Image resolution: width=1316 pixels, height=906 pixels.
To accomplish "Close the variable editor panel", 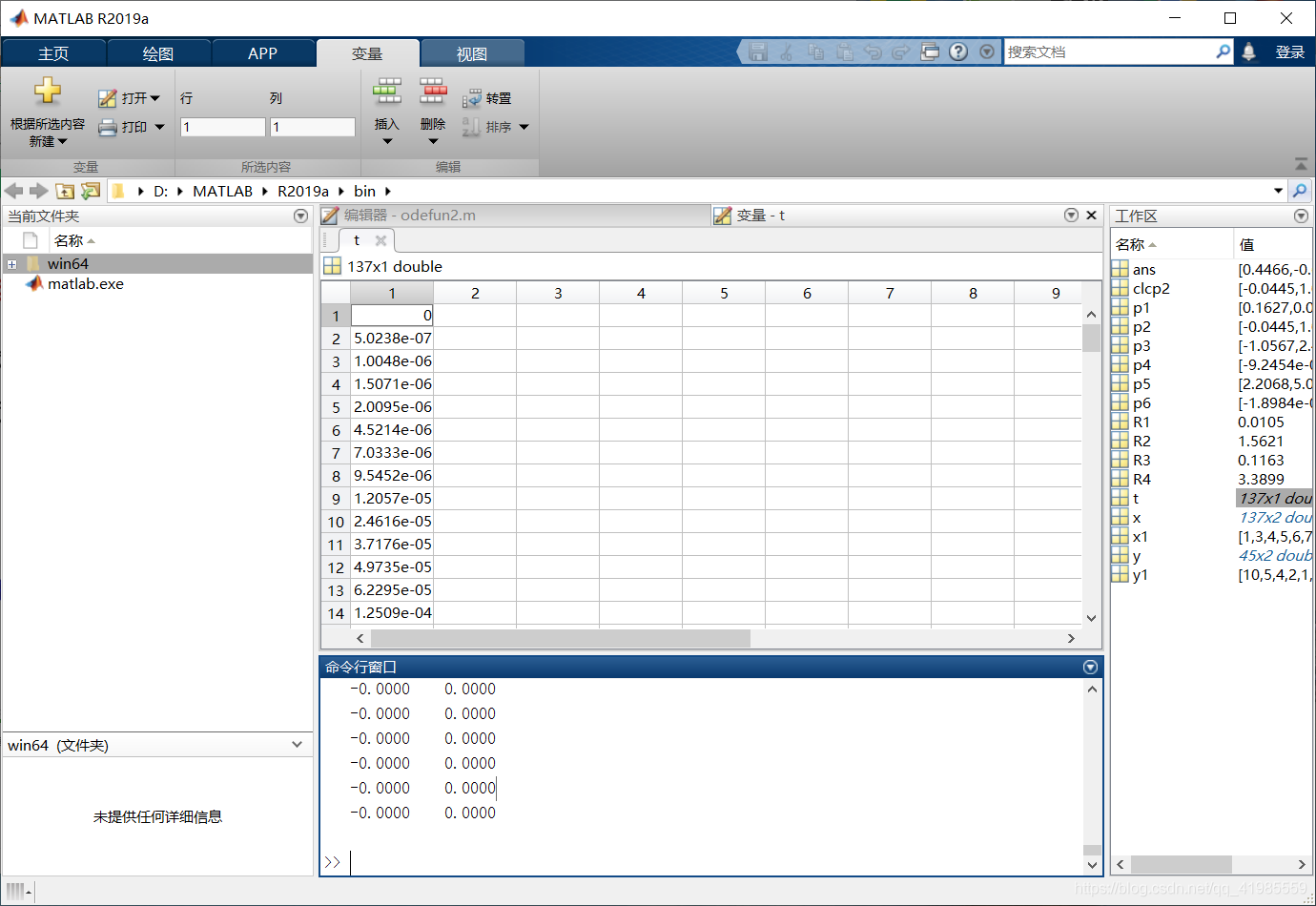I will tap(1092, 216).
